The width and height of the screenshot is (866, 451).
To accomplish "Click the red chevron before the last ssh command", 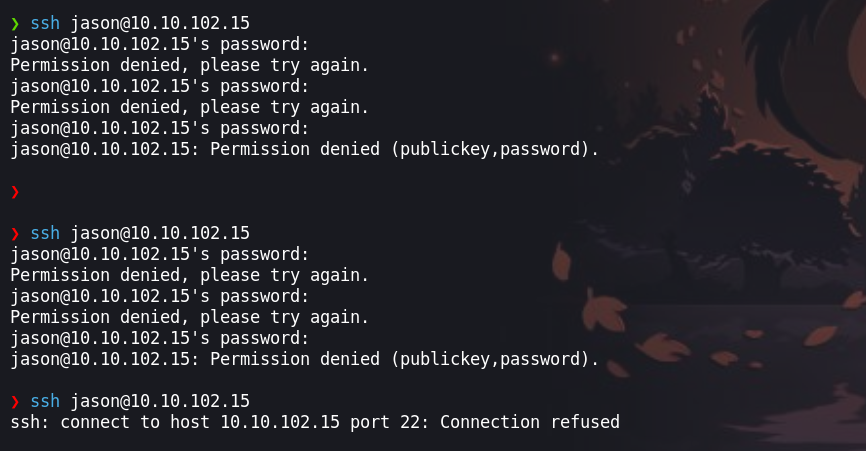I will pos(15,401).
